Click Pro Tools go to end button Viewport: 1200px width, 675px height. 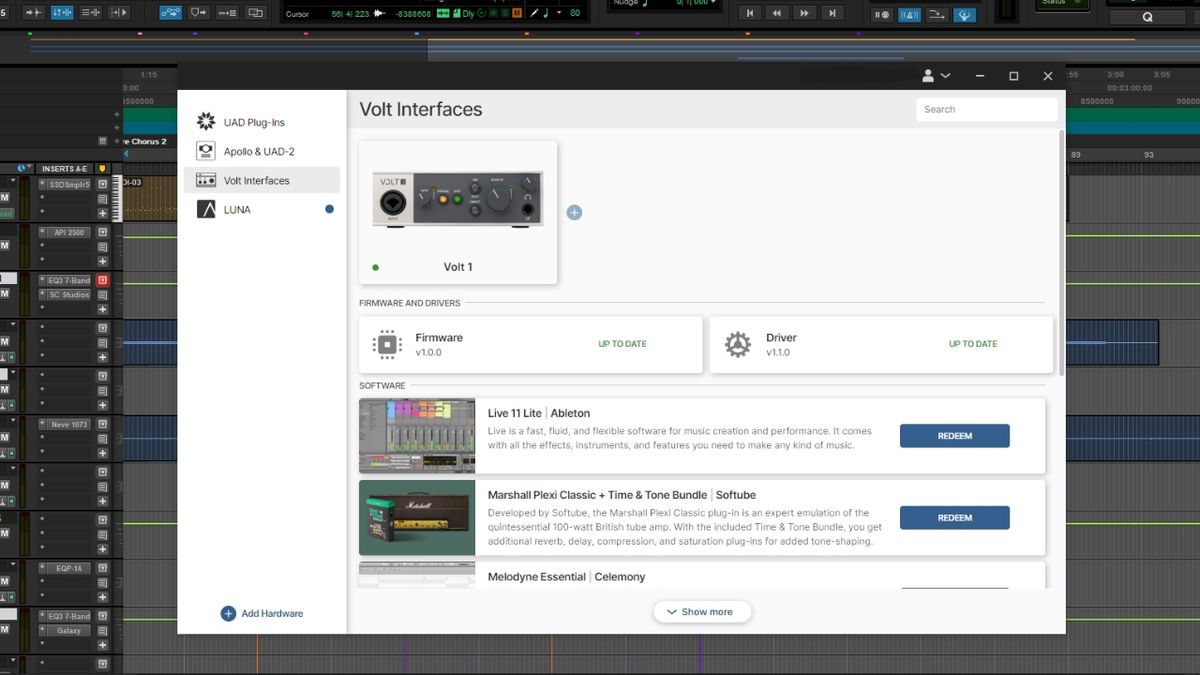point(832,13)
